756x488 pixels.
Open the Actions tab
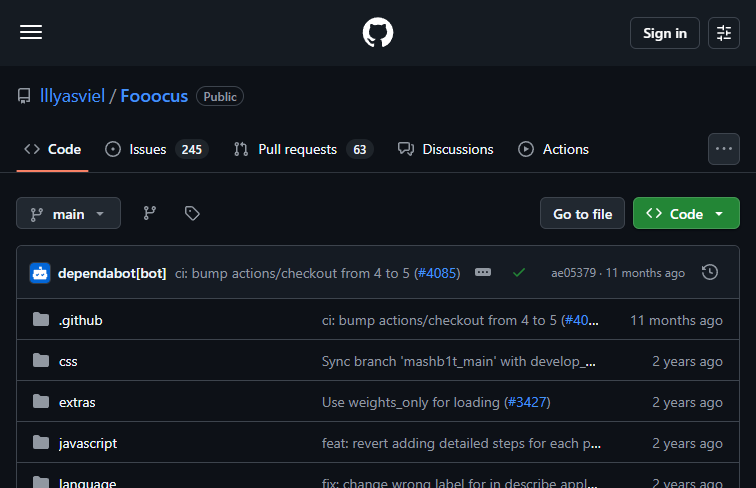554,149
